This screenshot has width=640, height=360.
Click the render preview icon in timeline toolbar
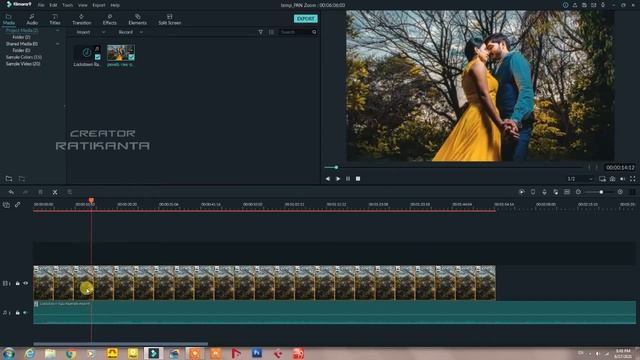coord(522,192)
